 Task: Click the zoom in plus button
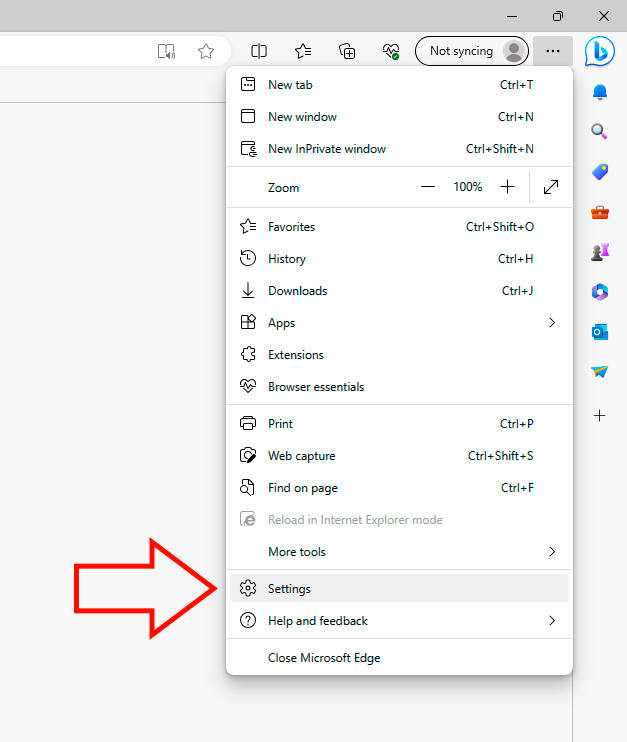point(507,187)
